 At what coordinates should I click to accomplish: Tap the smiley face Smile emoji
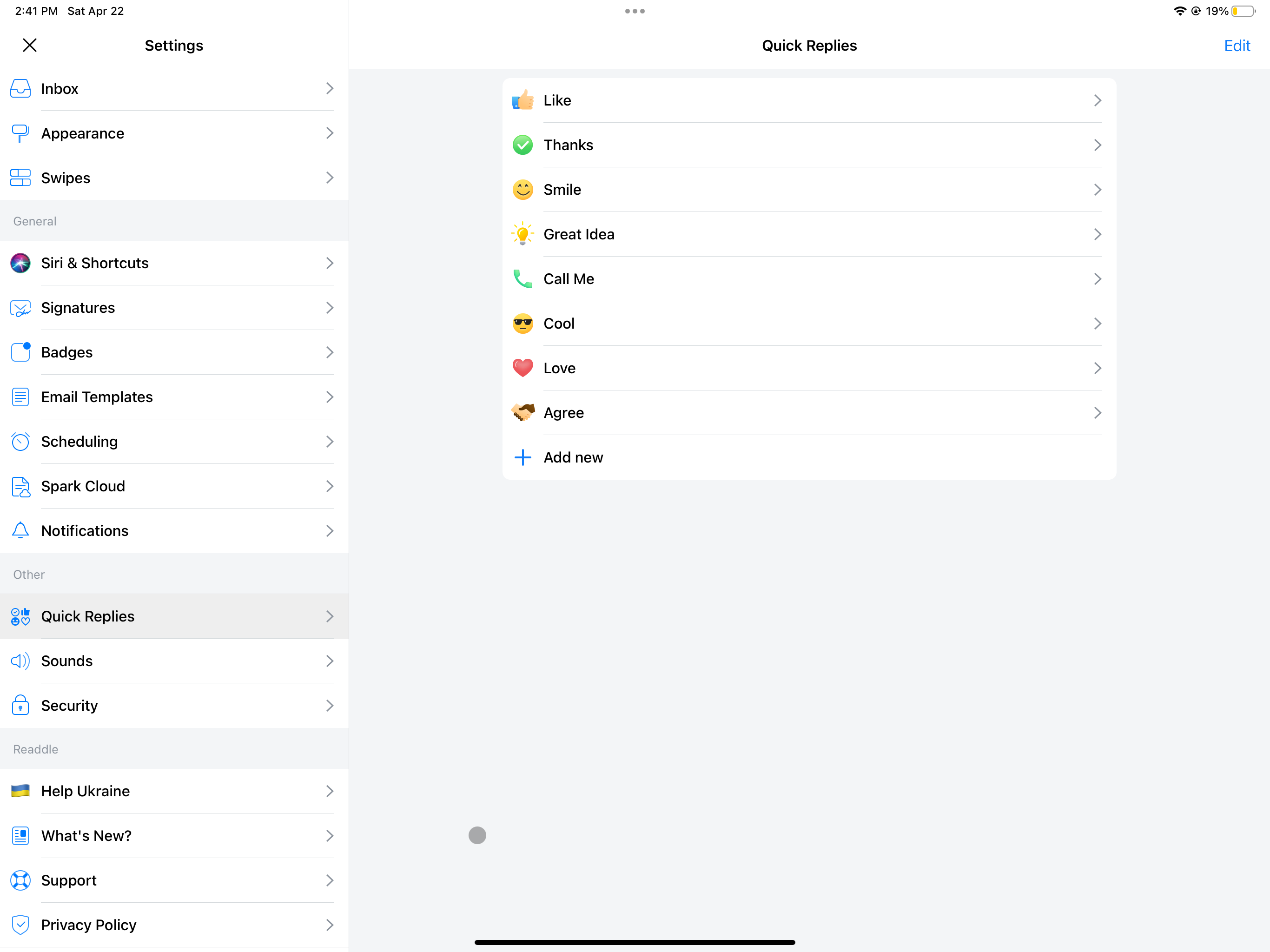pyautogui.click(x=523, y=190)
